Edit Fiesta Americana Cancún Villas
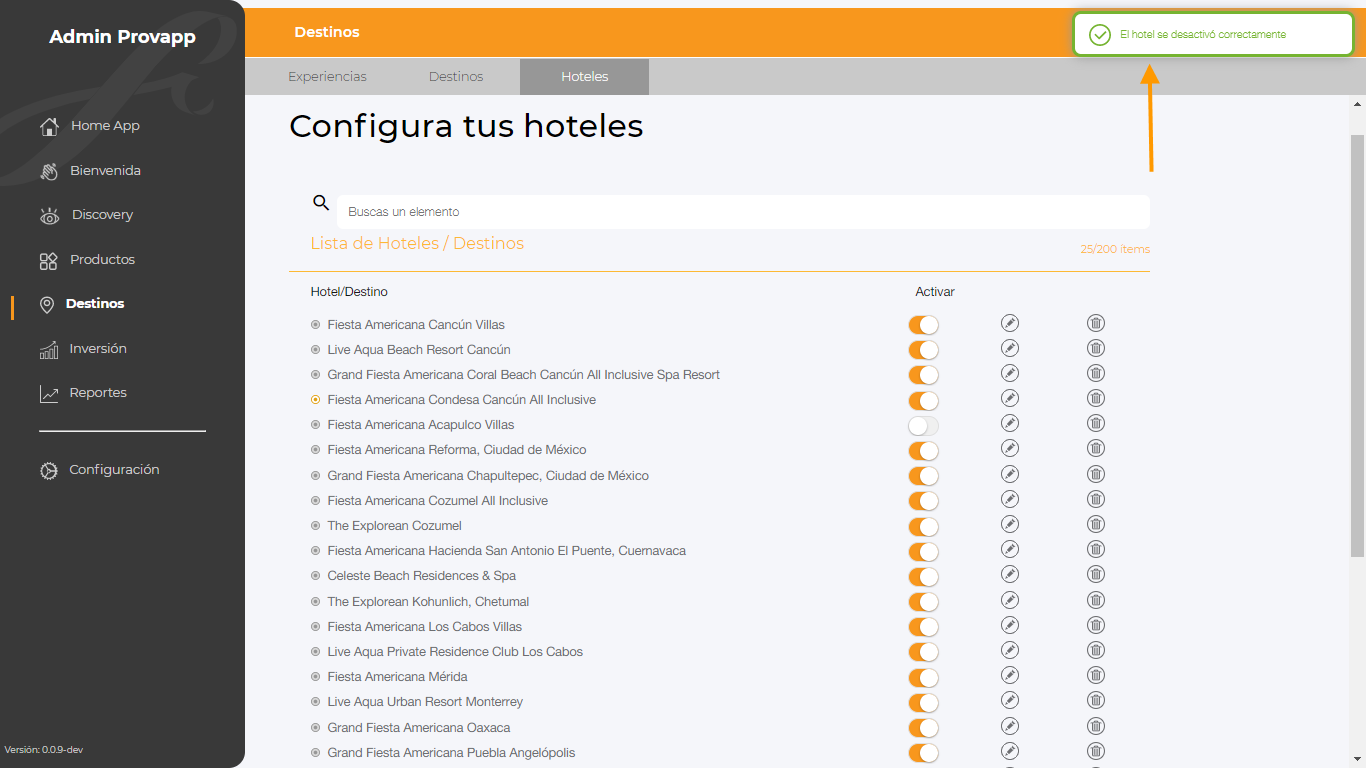Viewport: 1366px width, 768px height. 1010,323
